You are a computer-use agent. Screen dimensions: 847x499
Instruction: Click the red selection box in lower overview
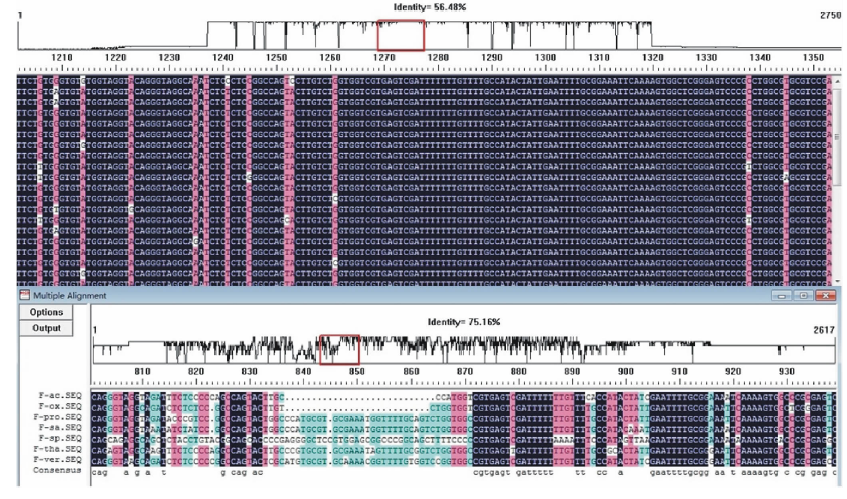pos(337,350)
